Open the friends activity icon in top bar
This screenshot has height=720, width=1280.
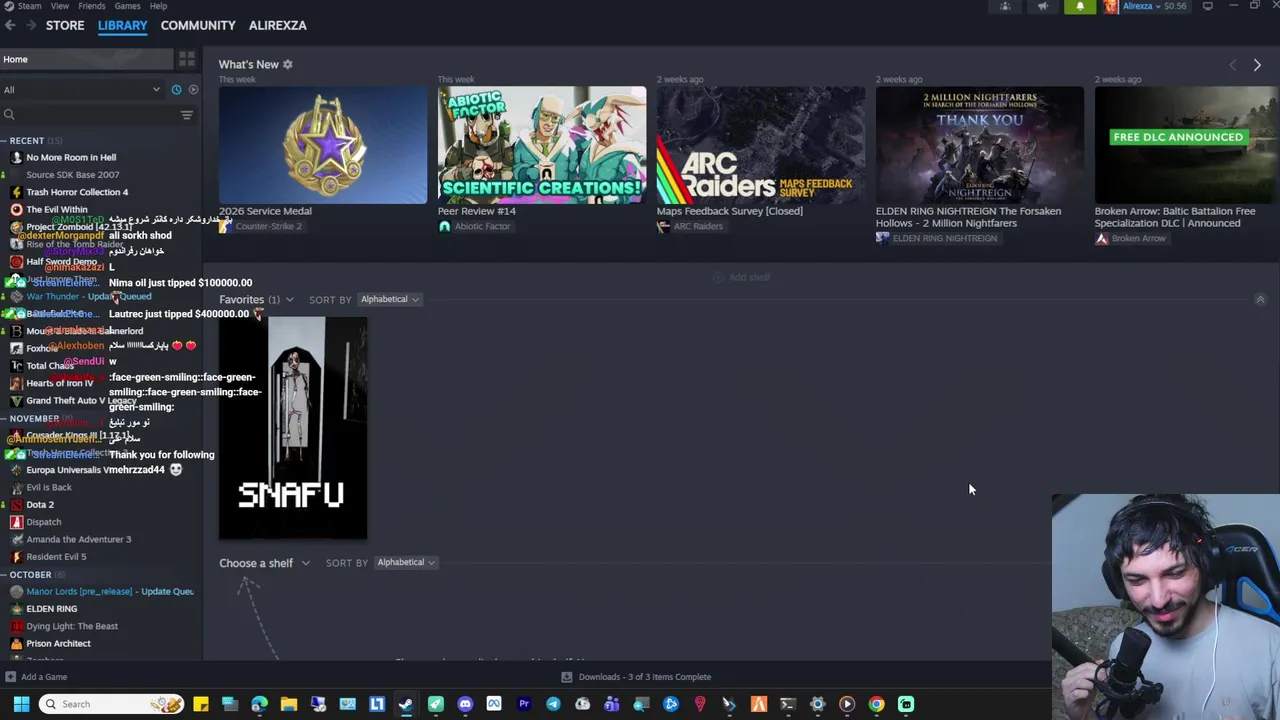click(1005, 6)
